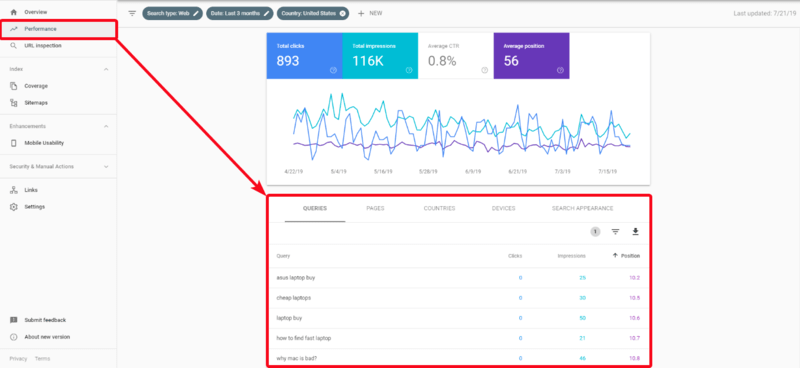Switch to the COUNTRIES tab
The width and height of the screenshot is (800, 368).
(439, 209)
